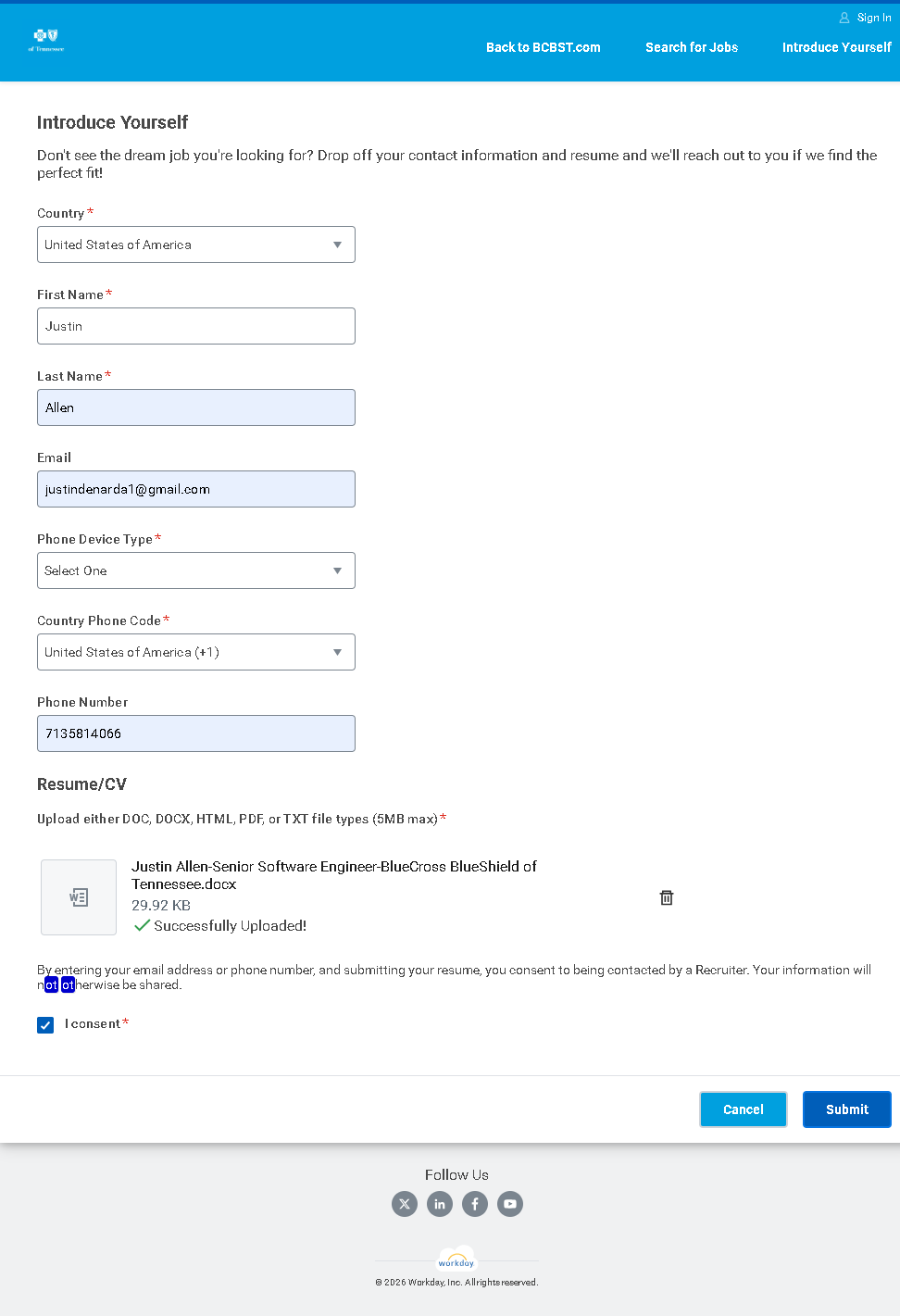Open the Facebook social icon
Viewport: 900px width, 1316px height.
pyautogui.click(x=475, y=1204)
